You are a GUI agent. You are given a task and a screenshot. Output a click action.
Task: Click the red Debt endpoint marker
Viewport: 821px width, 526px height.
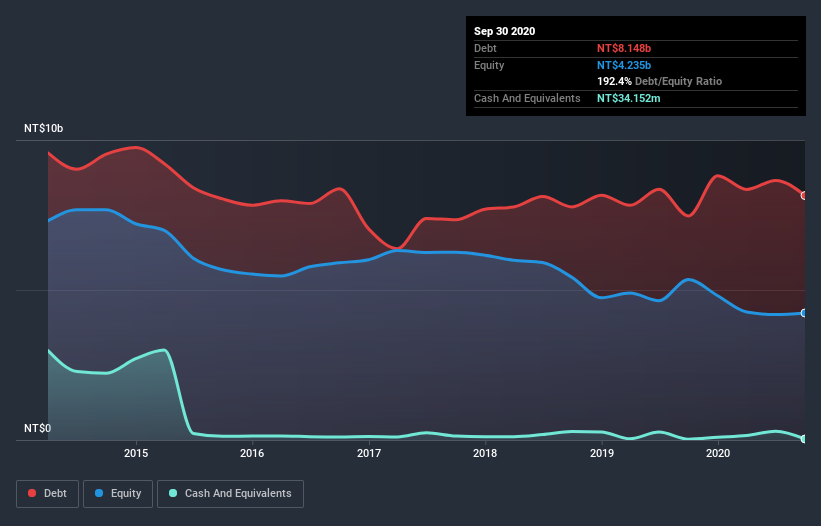[x=804, y=196]
